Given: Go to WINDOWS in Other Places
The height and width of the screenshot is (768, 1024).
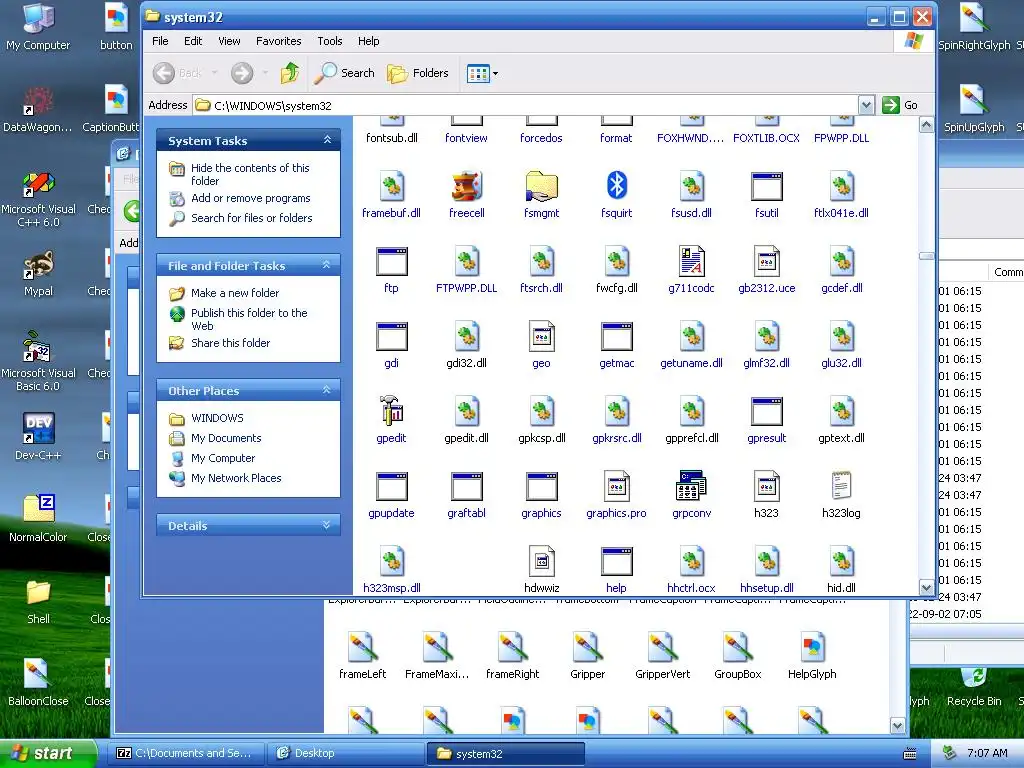Looking at the screenshot, I should click(x=217, y=418).
